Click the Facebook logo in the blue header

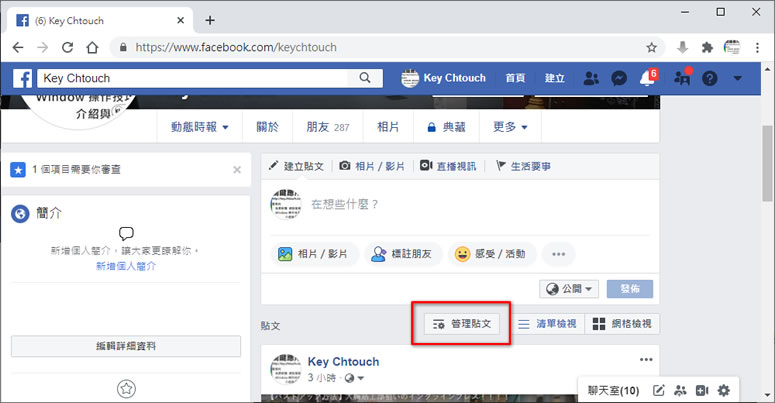click(23, 78)
